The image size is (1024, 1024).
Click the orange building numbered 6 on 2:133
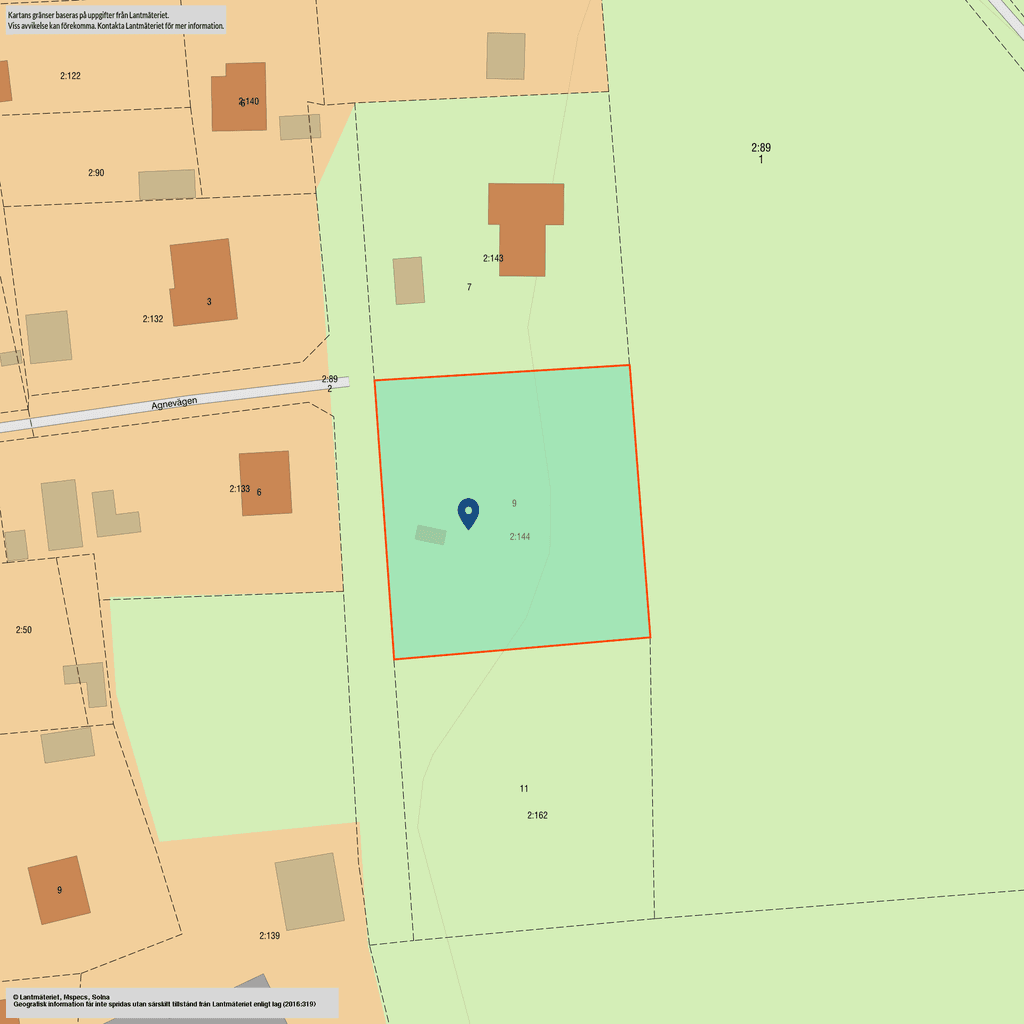click(265, 483)
